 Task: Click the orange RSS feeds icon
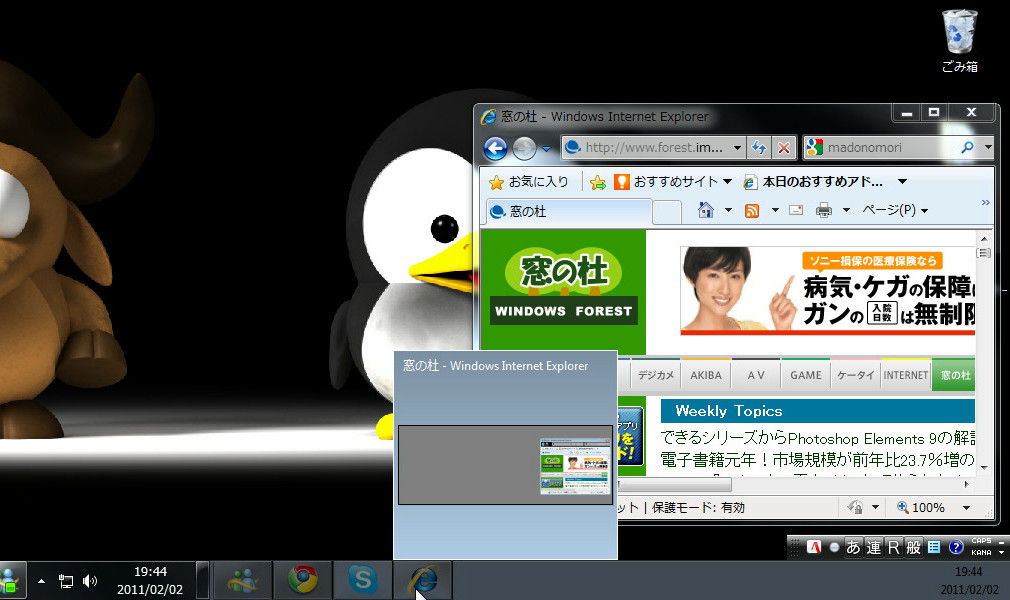tap(752, 210)
